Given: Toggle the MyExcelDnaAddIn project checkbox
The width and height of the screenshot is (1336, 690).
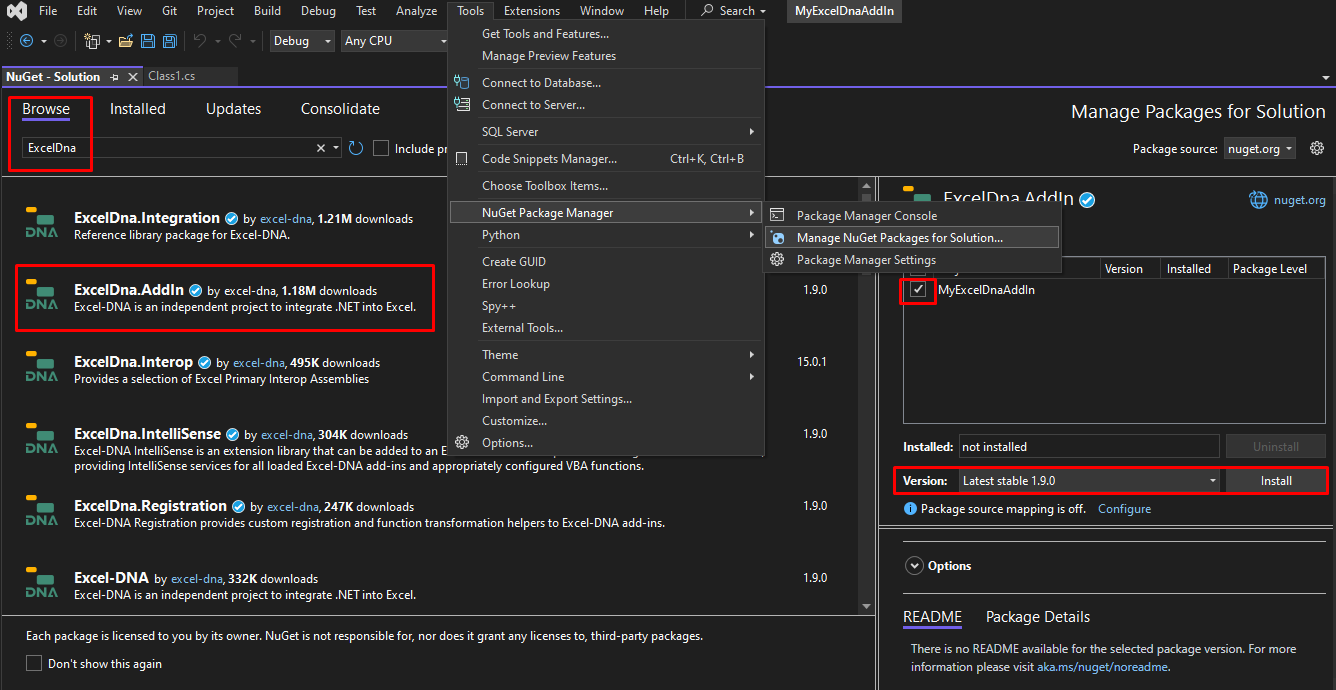Looking at the screenshot, I should (918, 290).
